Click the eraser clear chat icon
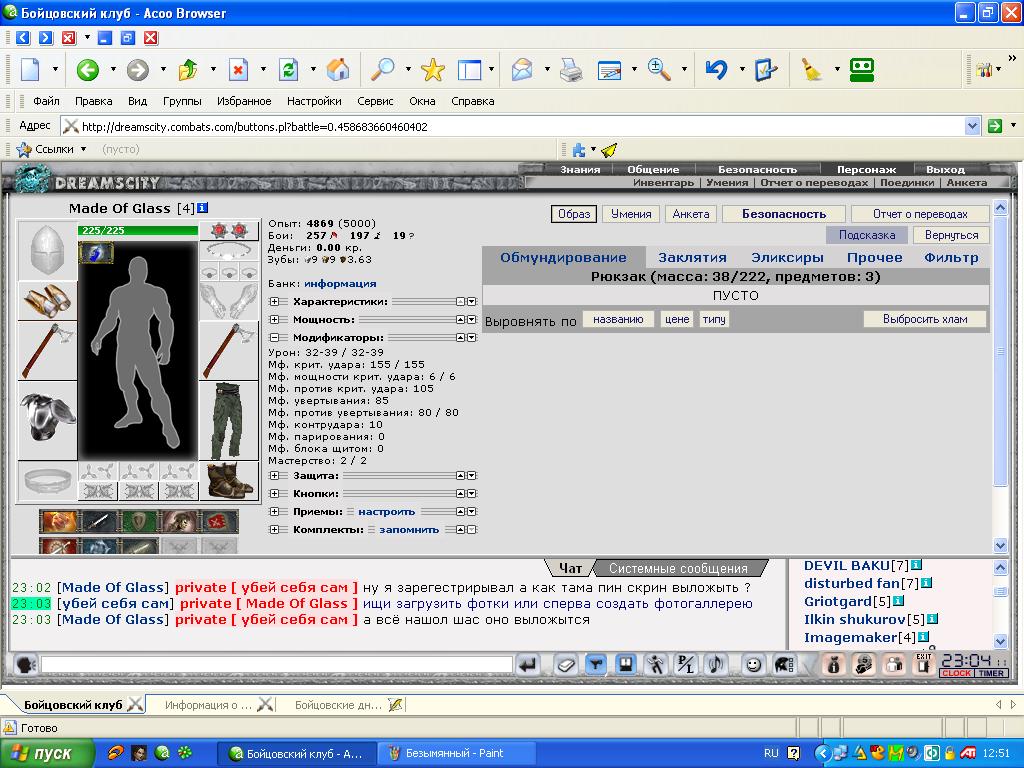The width and height of the screenshot is (1024, 768). [566, 665]
